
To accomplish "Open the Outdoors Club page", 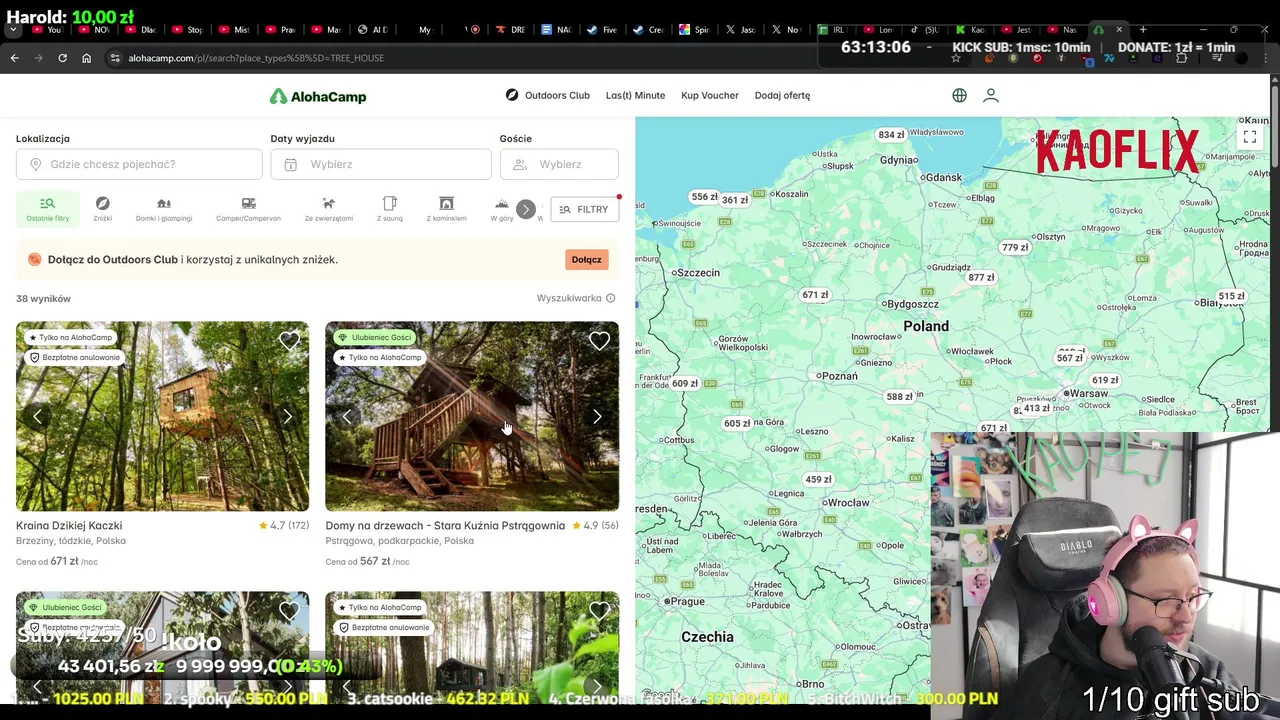I will pyautogui.click(x=548, y=95).
